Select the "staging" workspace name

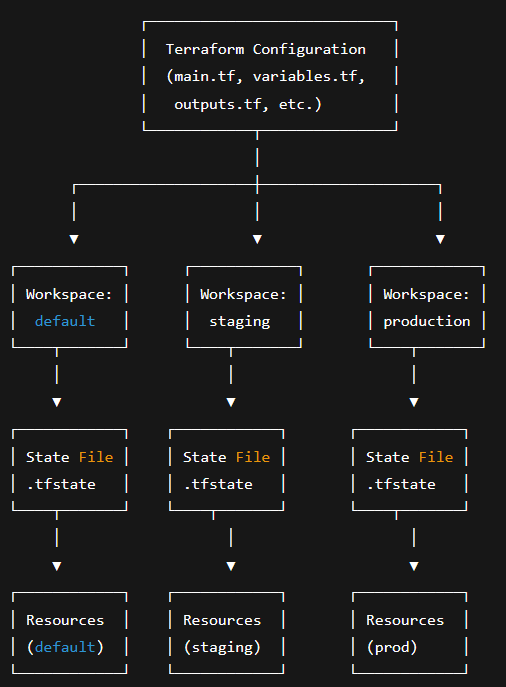(240, 322)
